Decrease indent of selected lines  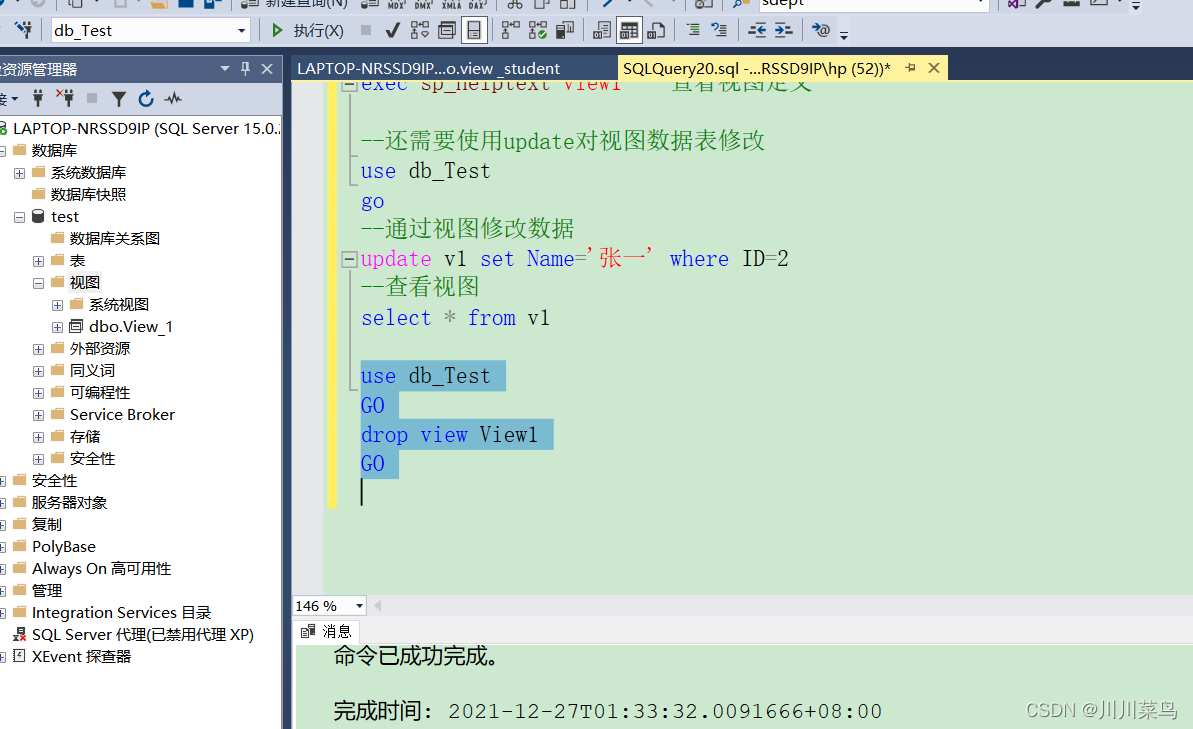coord(757,30)
